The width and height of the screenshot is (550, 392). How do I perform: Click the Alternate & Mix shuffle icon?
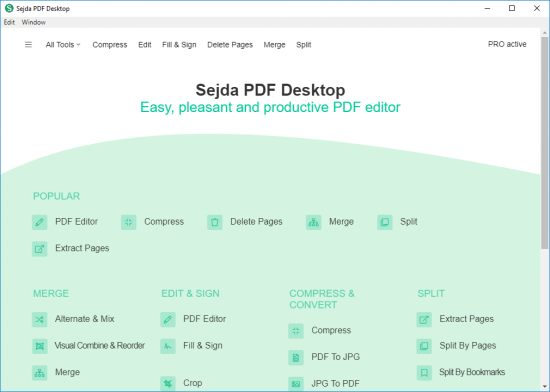click(x=40, y=319)
